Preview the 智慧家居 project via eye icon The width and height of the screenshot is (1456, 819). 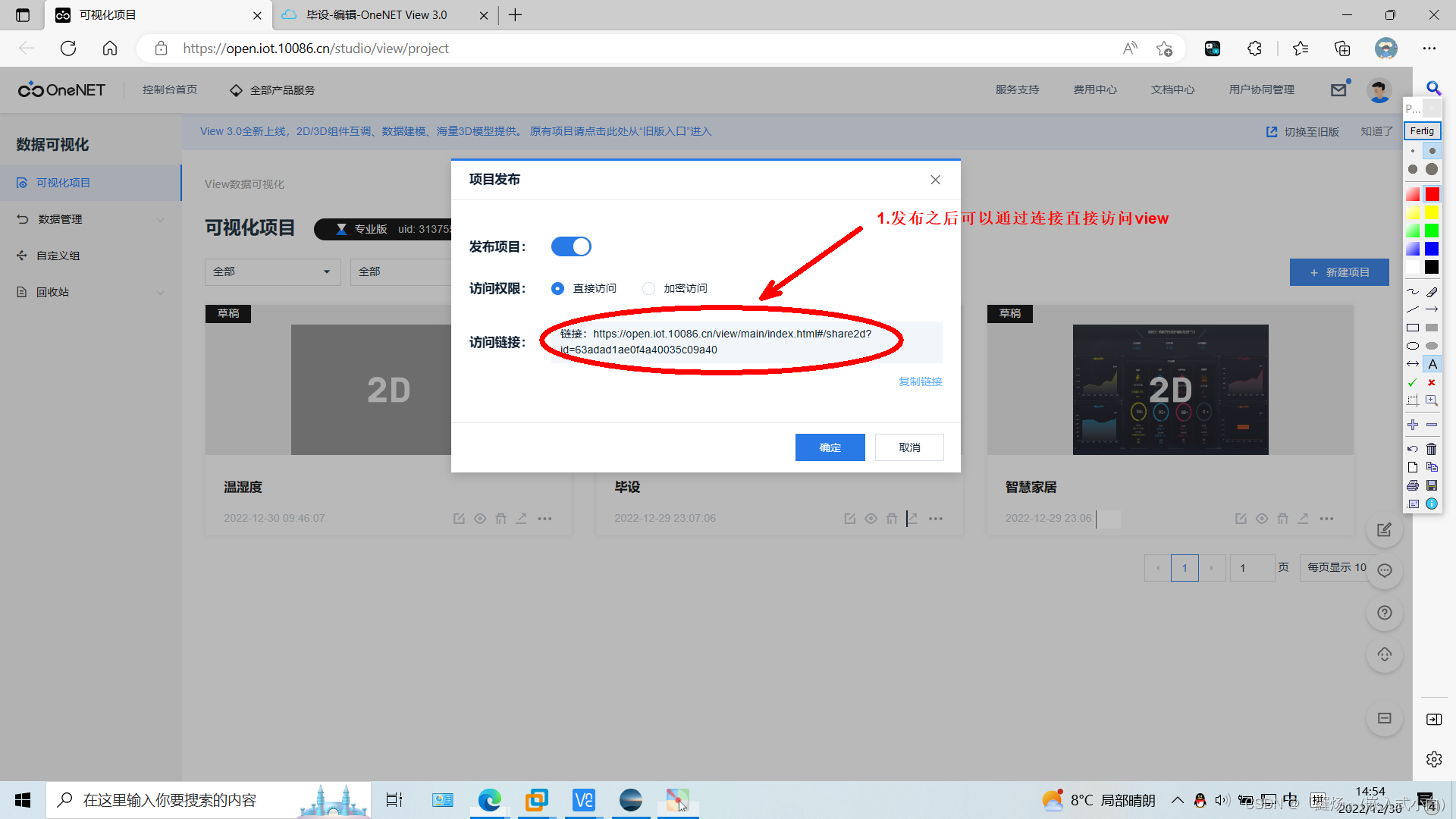point(1262,519)
